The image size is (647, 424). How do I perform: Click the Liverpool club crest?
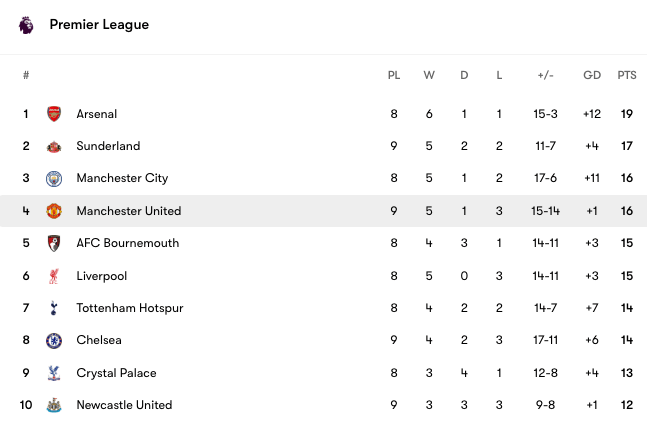click(x=54, y=276)
